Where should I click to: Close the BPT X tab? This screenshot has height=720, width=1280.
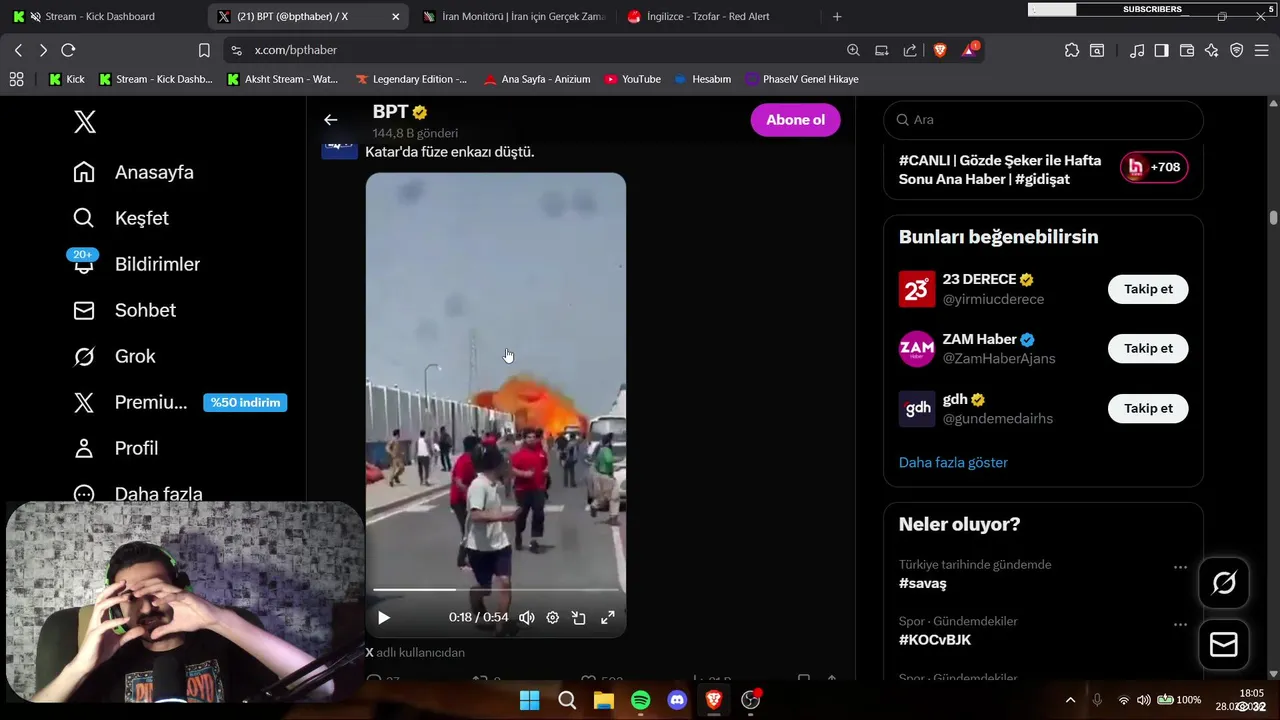pyautogui.click(x=395, y=17)
